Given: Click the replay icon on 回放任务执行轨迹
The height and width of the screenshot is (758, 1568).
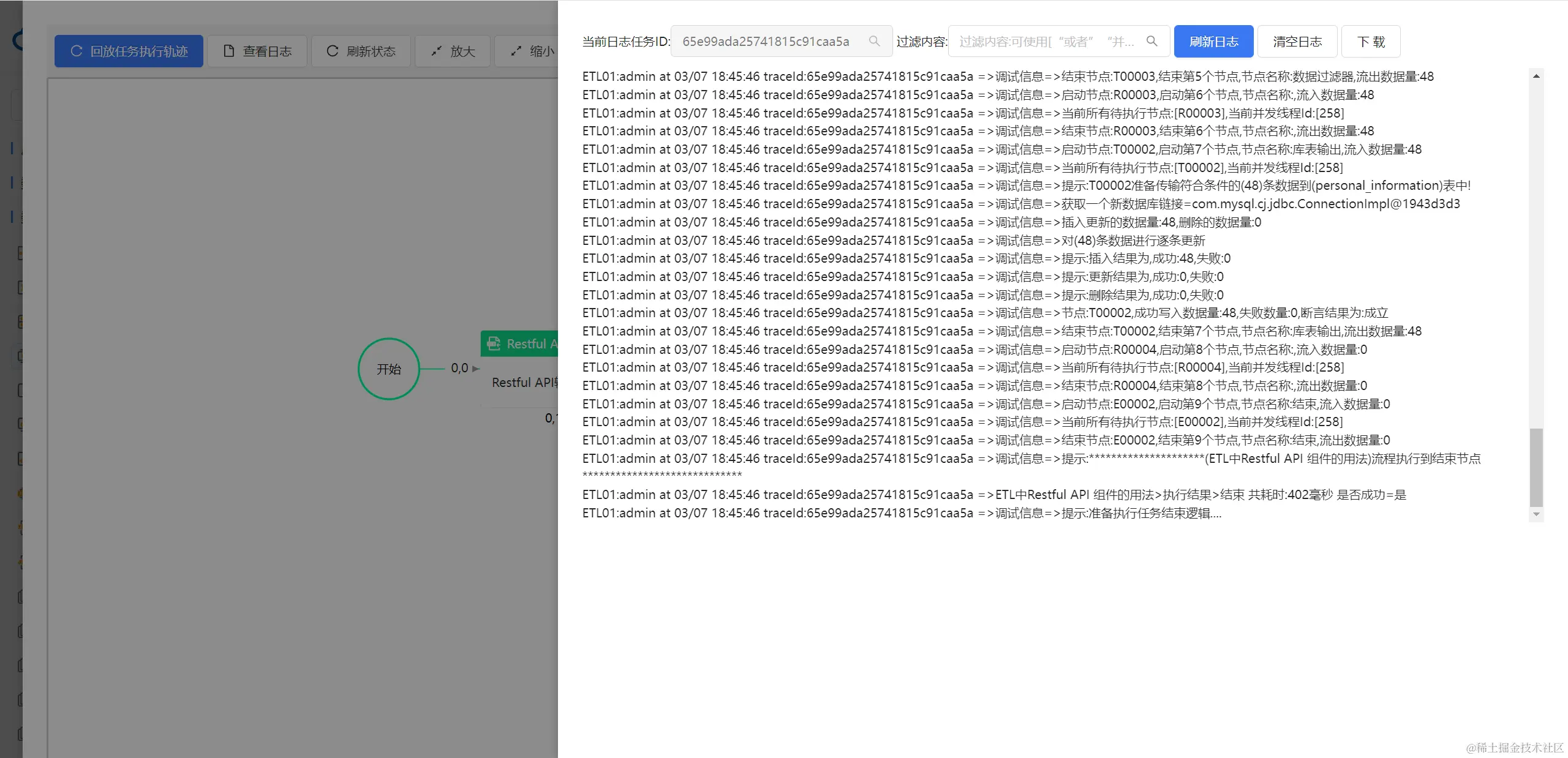Looking at the screenshot, I should click(x=77, y=51).
